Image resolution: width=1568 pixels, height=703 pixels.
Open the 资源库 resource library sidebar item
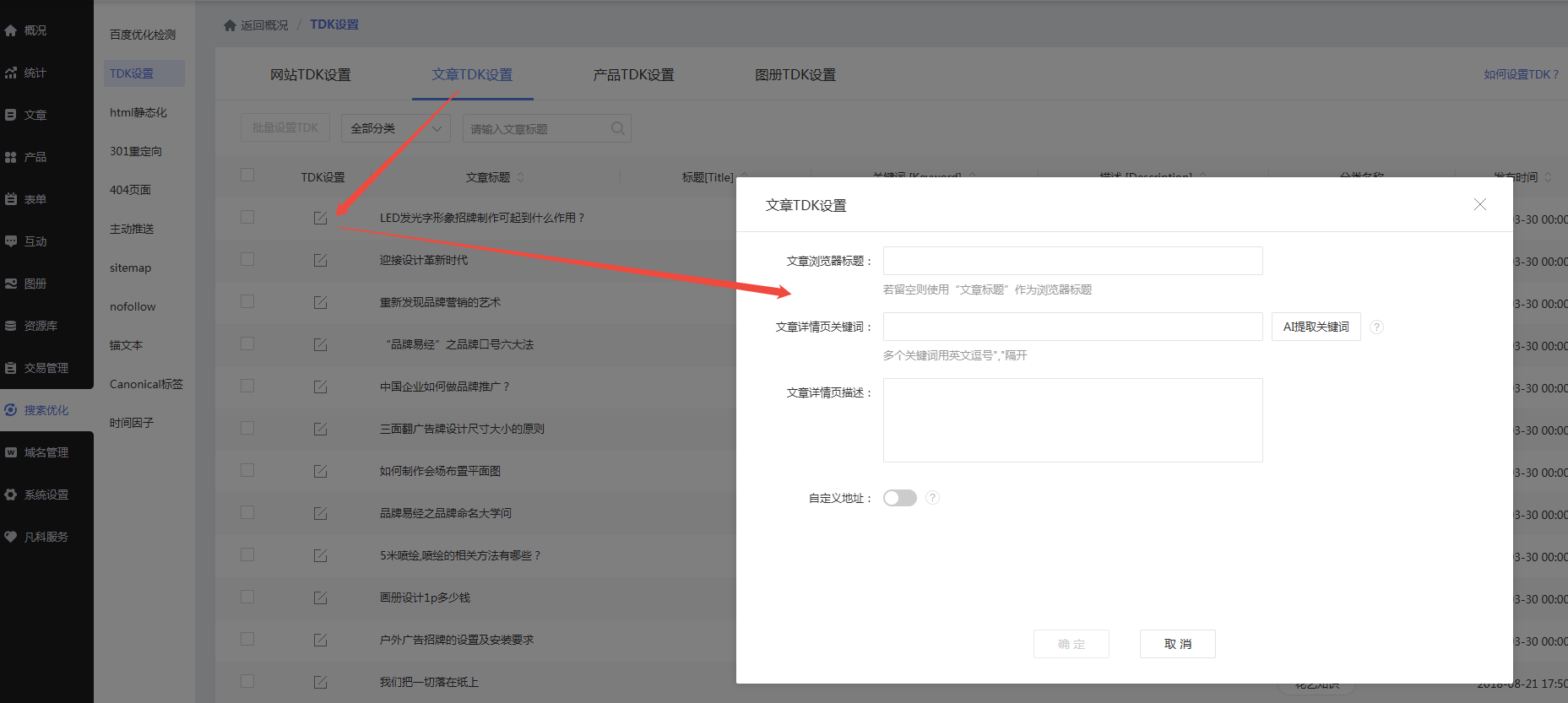(x=41, y=326)
